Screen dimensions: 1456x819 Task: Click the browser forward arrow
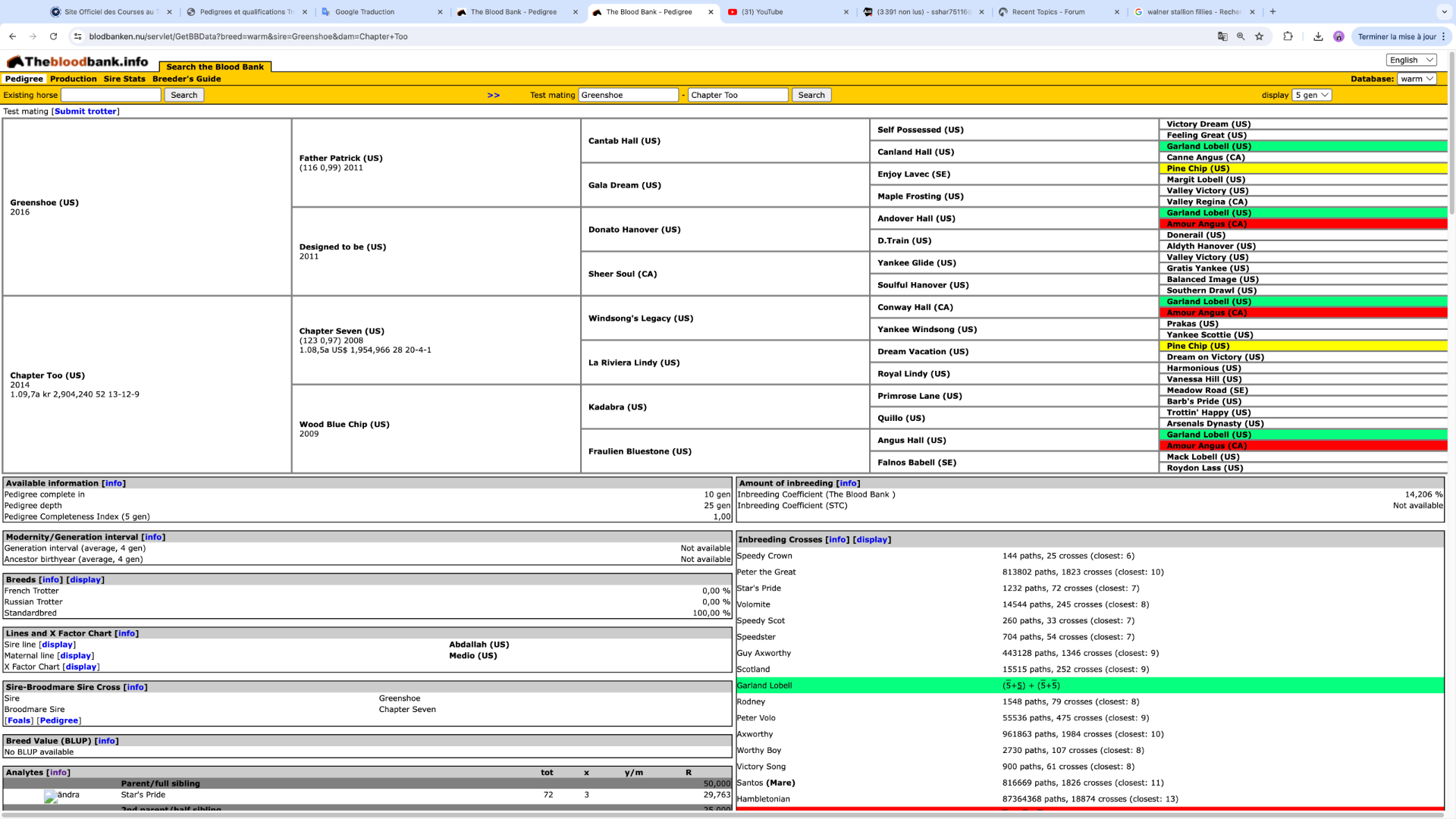[x=33, y=36]
